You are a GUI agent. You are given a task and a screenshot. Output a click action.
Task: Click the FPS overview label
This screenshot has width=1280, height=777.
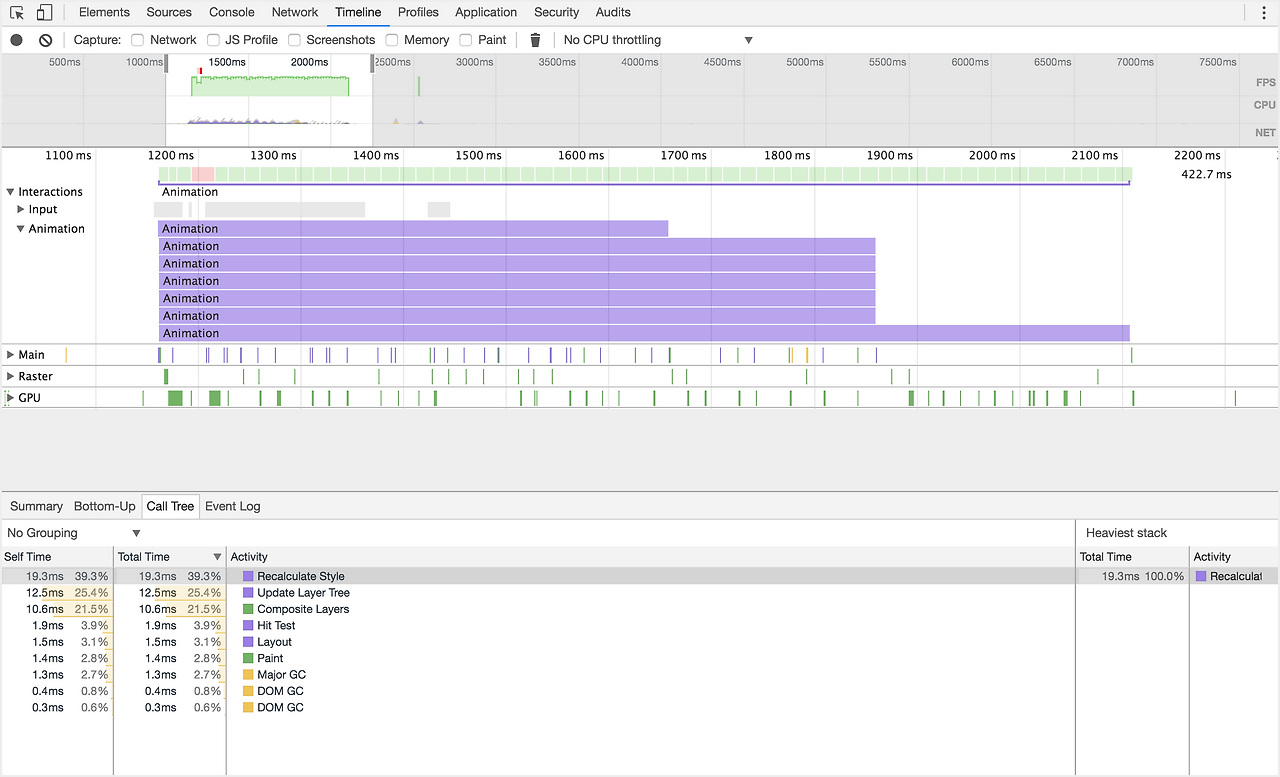(x=1265, y=82)
